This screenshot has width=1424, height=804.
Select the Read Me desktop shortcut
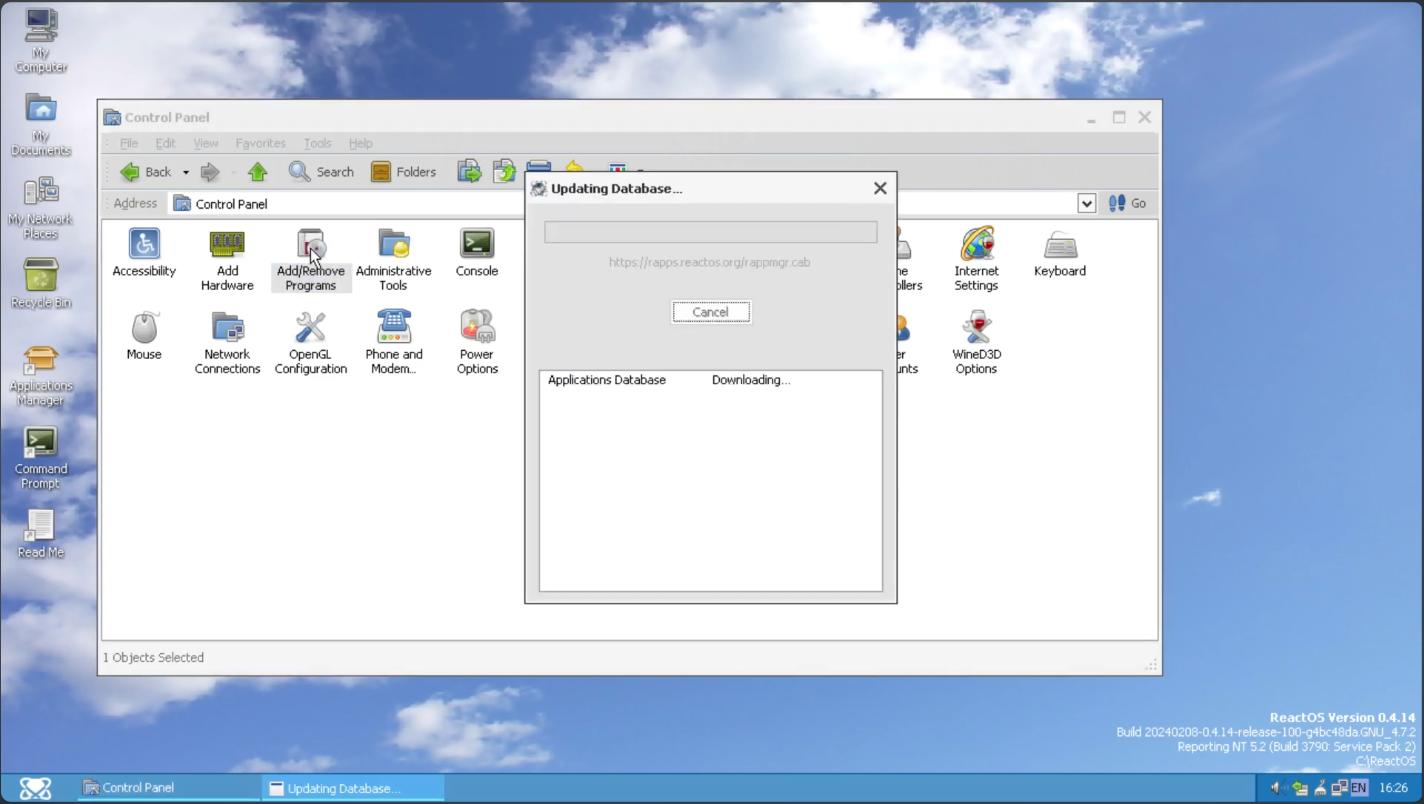click(41, 533)
